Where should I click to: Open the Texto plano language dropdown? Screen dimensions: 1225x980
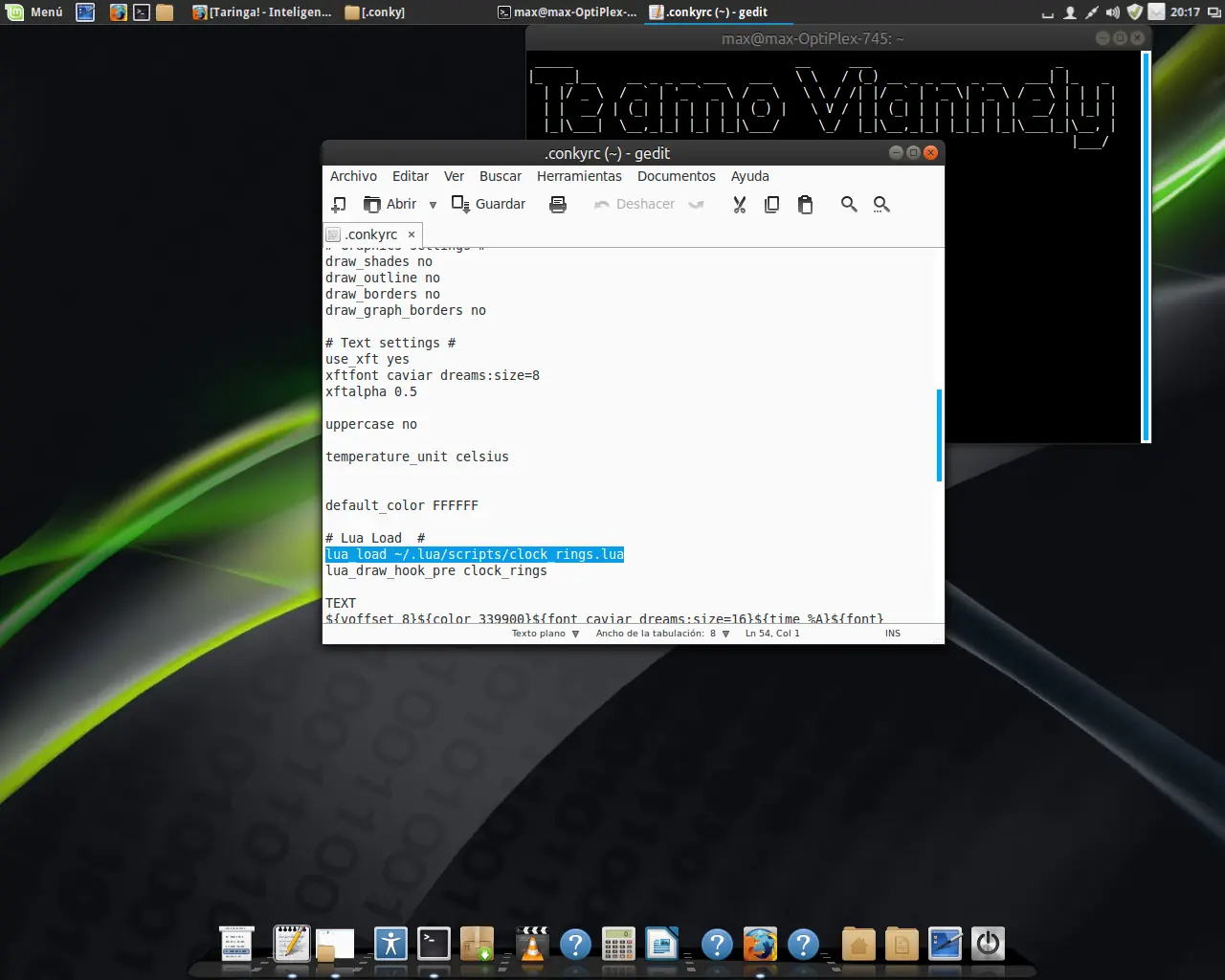(545, 634)
